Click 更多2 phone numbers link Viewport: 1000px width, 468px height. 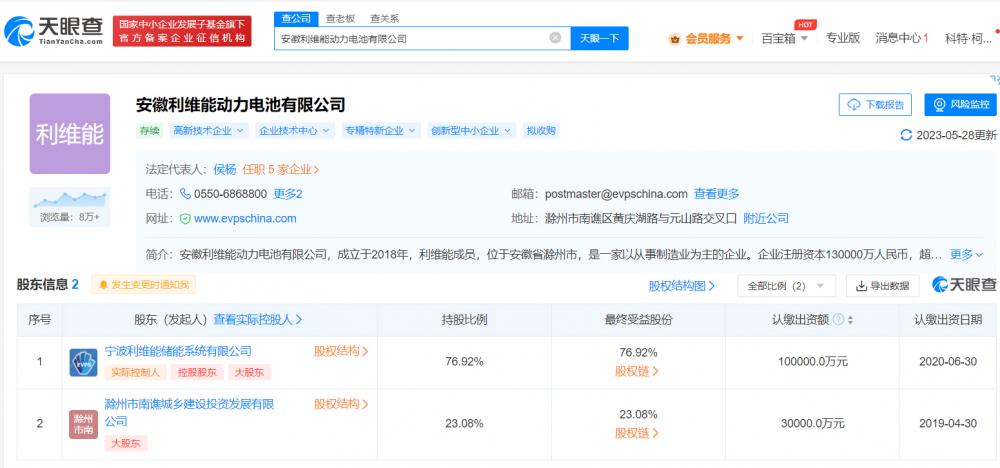click(x=288, y=194)
